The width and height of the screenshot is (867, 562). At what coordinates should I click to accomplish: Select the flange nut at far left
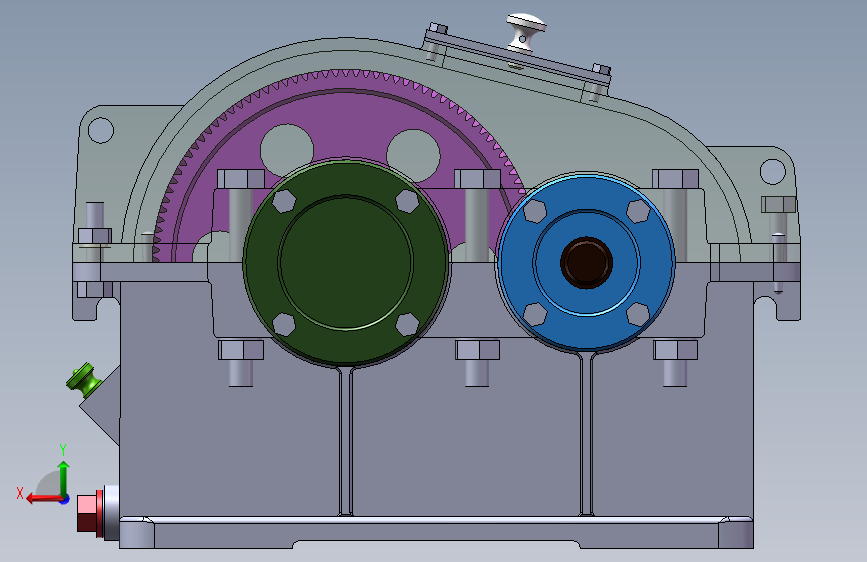pos(95,236)
